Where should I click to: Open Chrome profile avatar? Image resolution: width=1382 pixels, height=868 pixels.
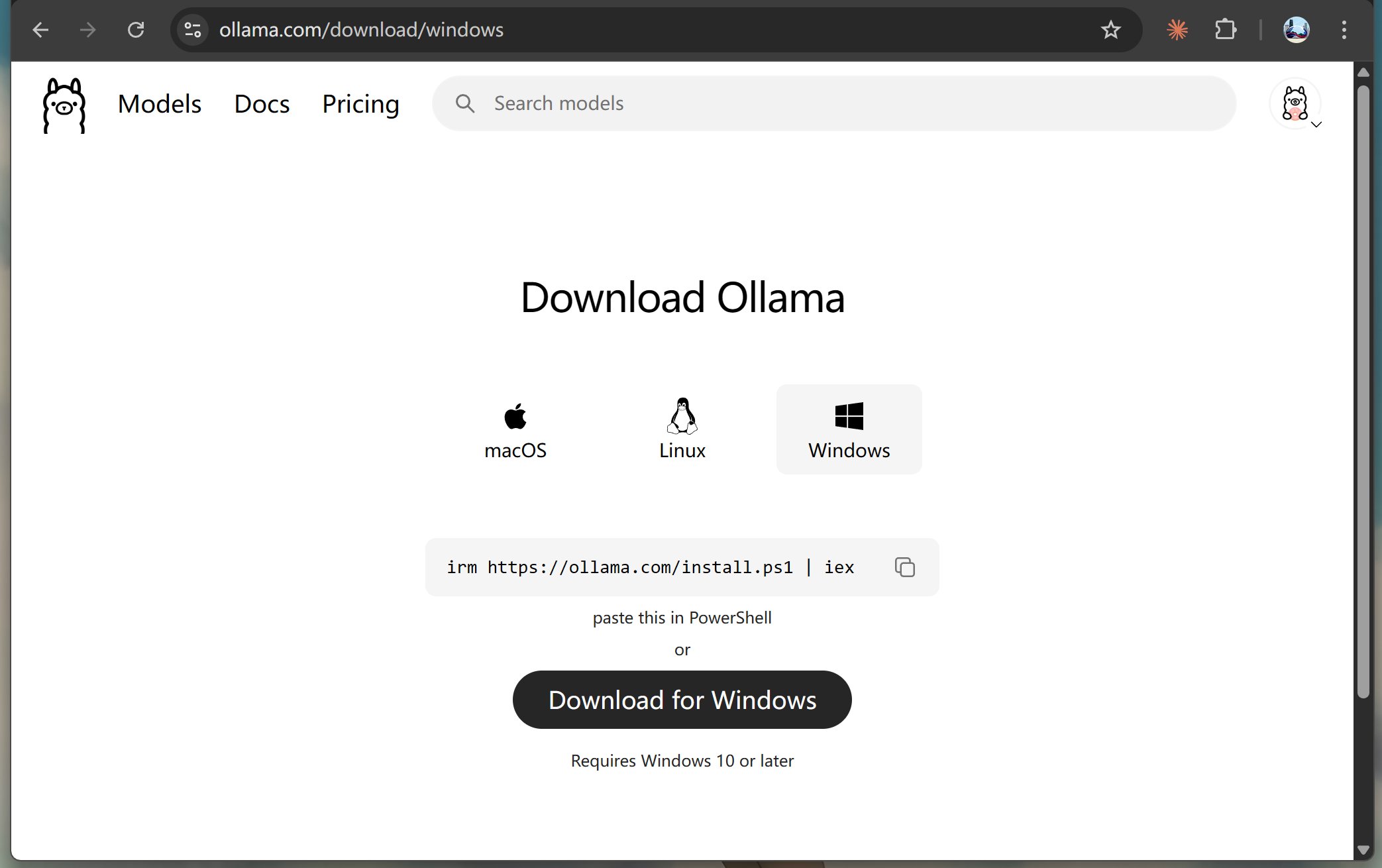pos(1296,30)
